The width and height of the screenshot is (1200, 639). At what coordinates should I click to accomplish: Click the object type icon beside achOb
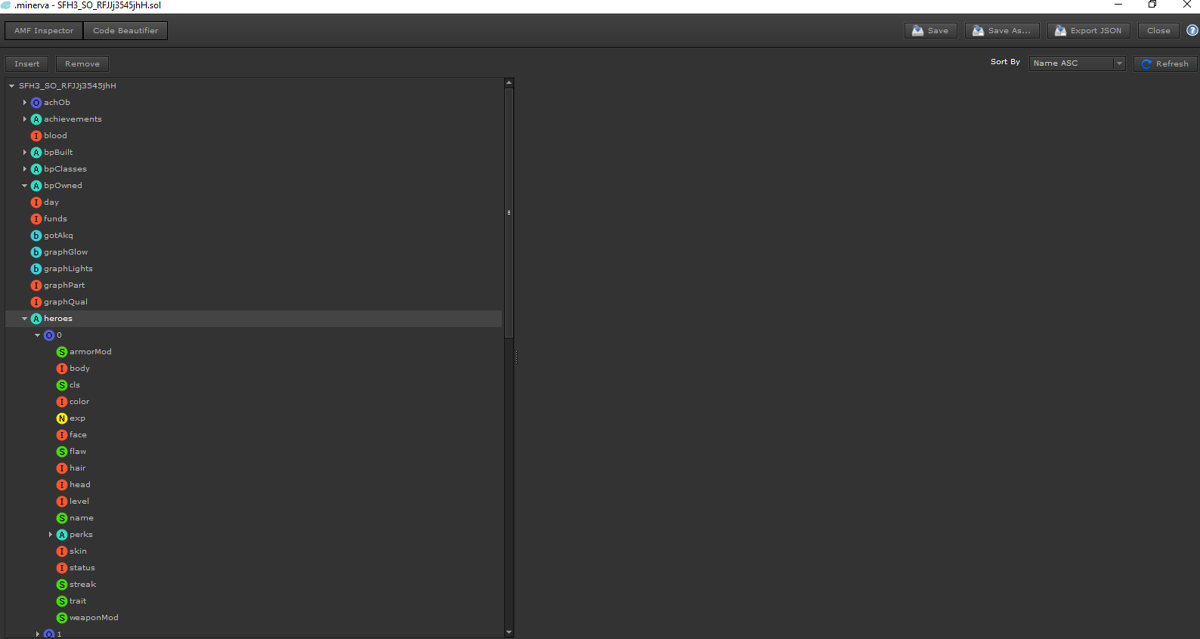point(36,102)
